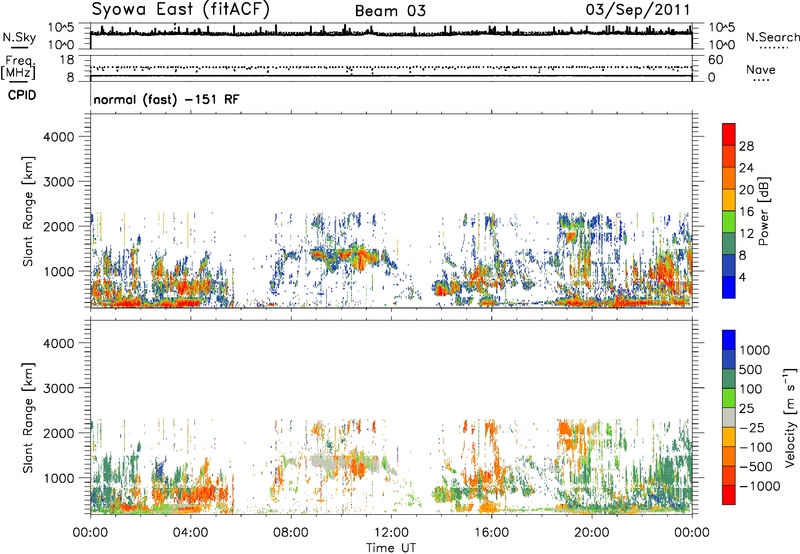
Task: Click the '20:00' time axis label
Action: 592,533
